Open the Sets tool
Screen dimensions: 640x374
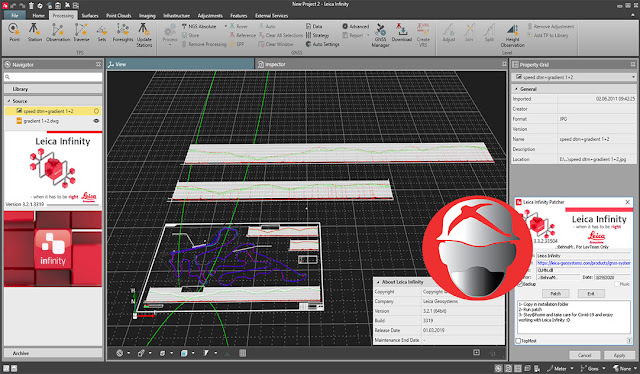pyautogui.click(x=102, y=33)
